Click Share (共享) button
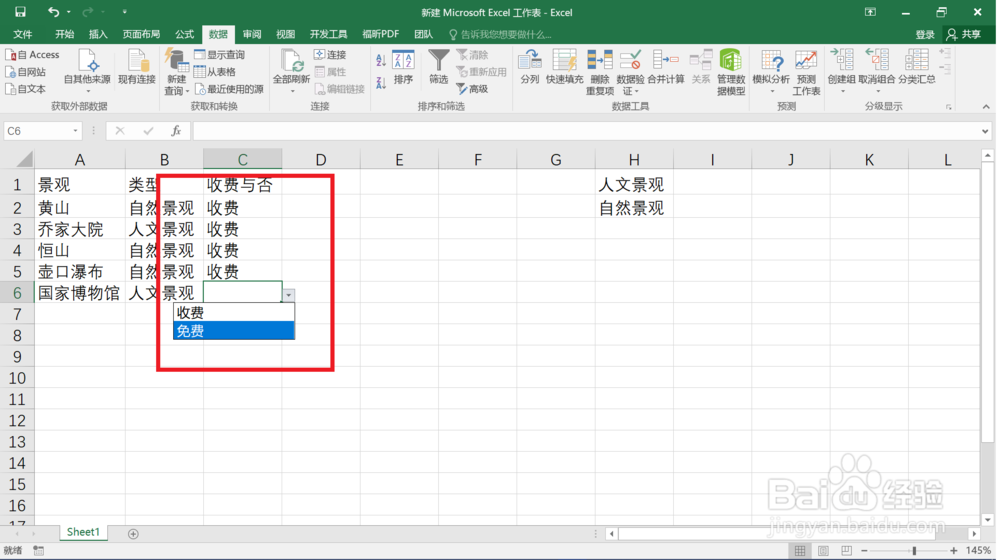Image resolution: width=1000 pixels, height=560 pixels. click(x=964, y=34)
